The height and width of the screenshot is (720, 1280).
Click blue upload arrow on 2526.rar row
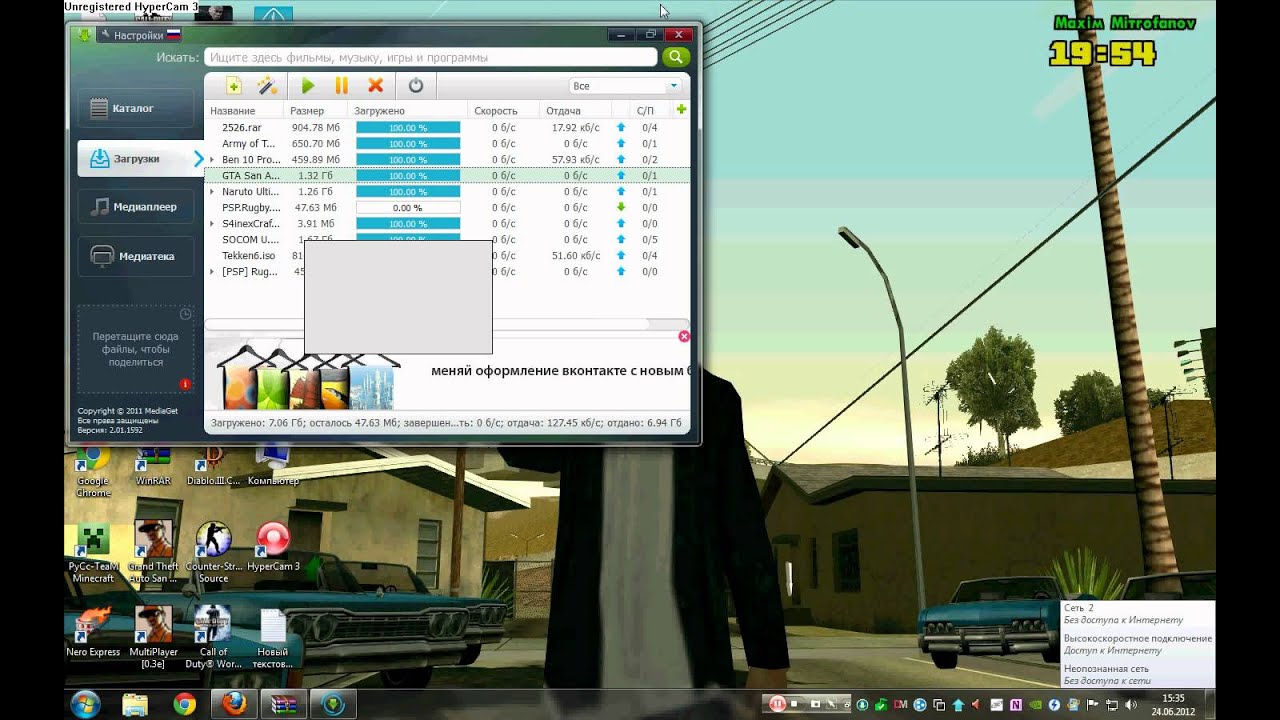621,128
